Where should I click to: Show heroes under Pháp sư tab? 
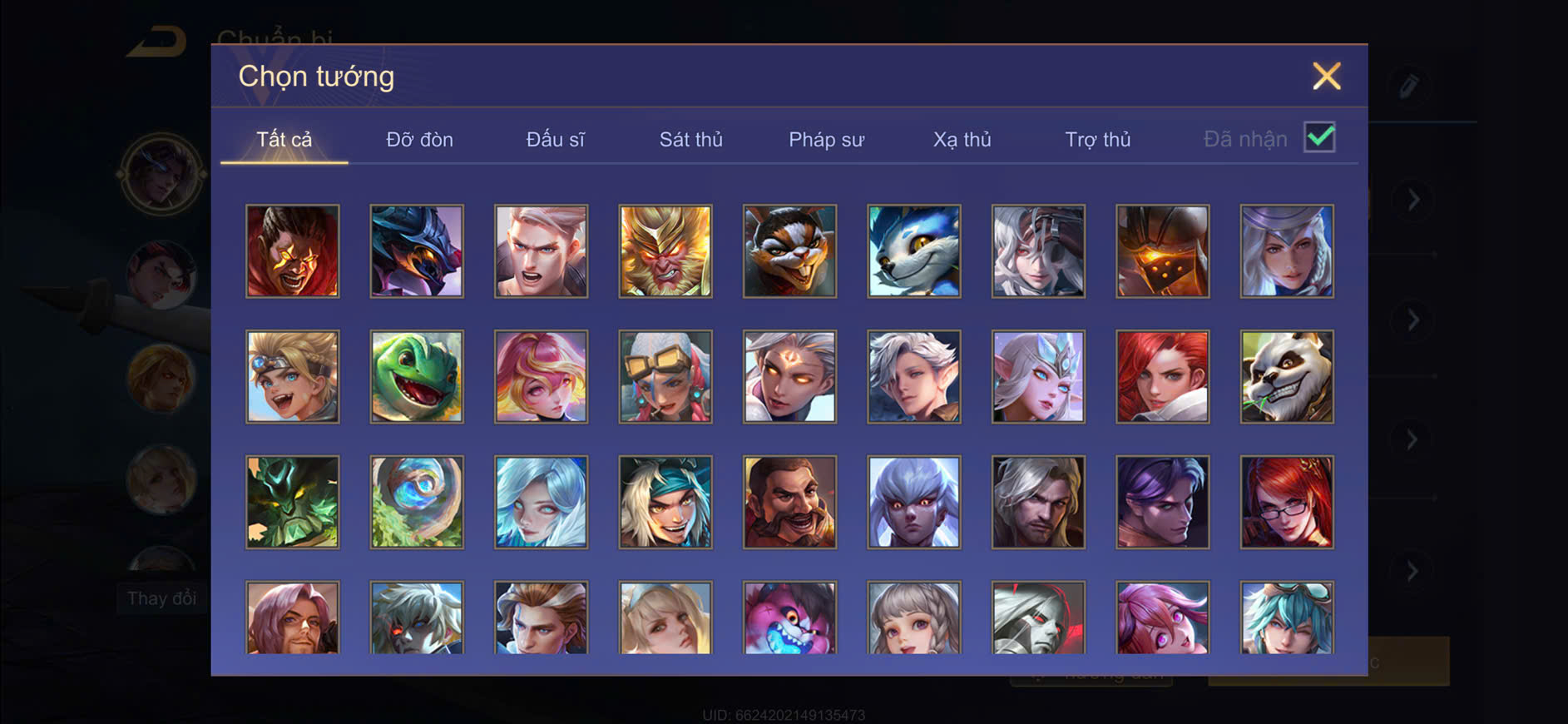(826, 140)
